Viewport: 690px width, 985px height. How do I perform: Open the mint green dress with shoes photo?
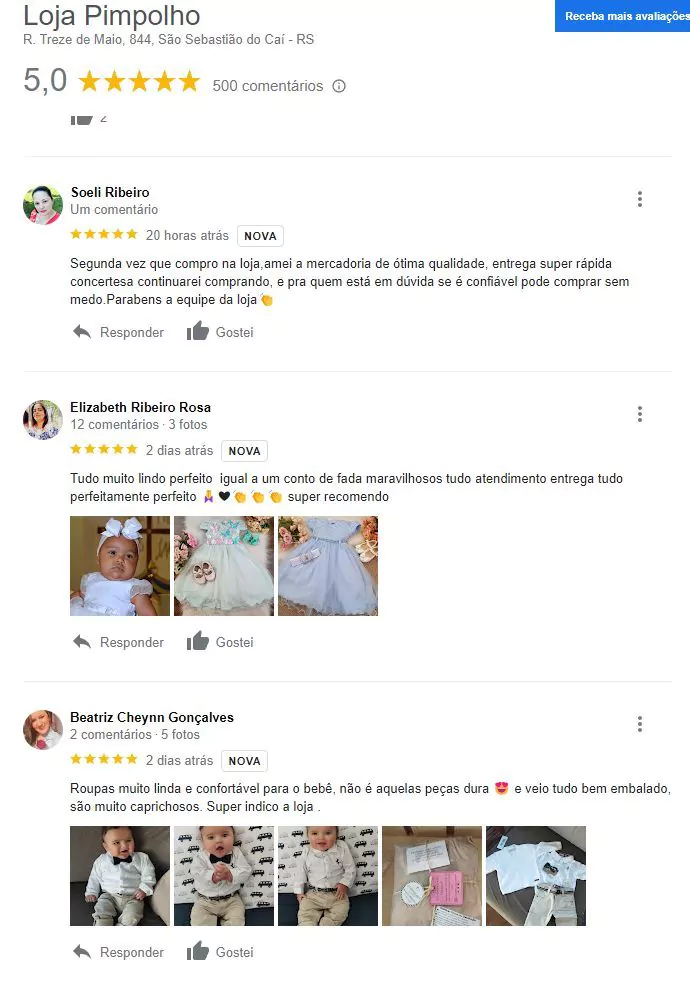click(x=224, y=566)
